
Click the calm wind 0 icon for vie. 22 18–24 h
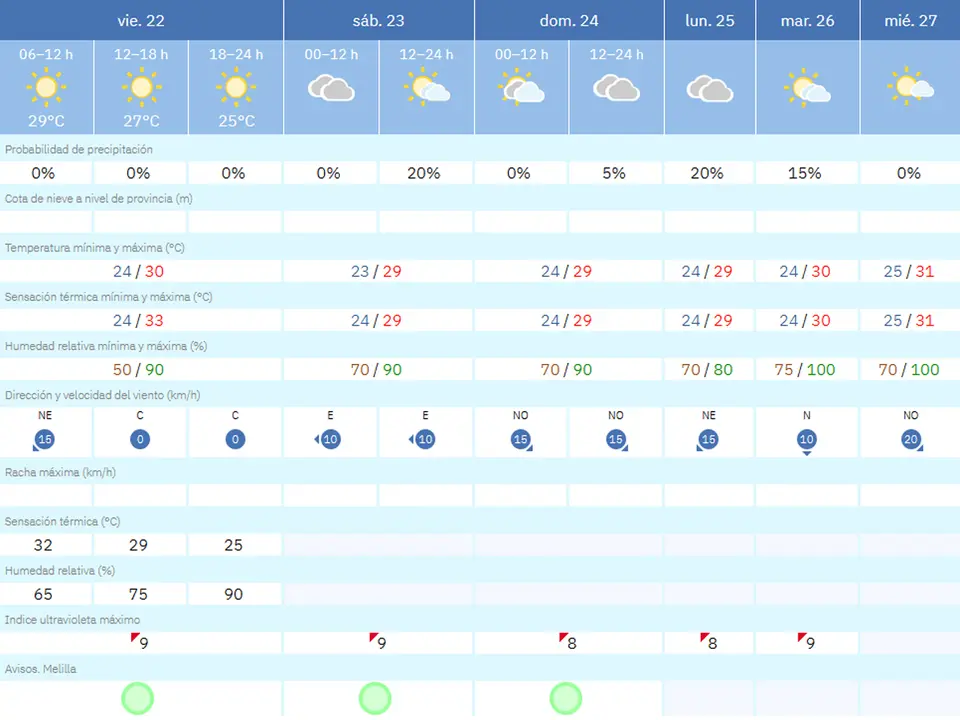pyautogui.click(x=235, y=439)
